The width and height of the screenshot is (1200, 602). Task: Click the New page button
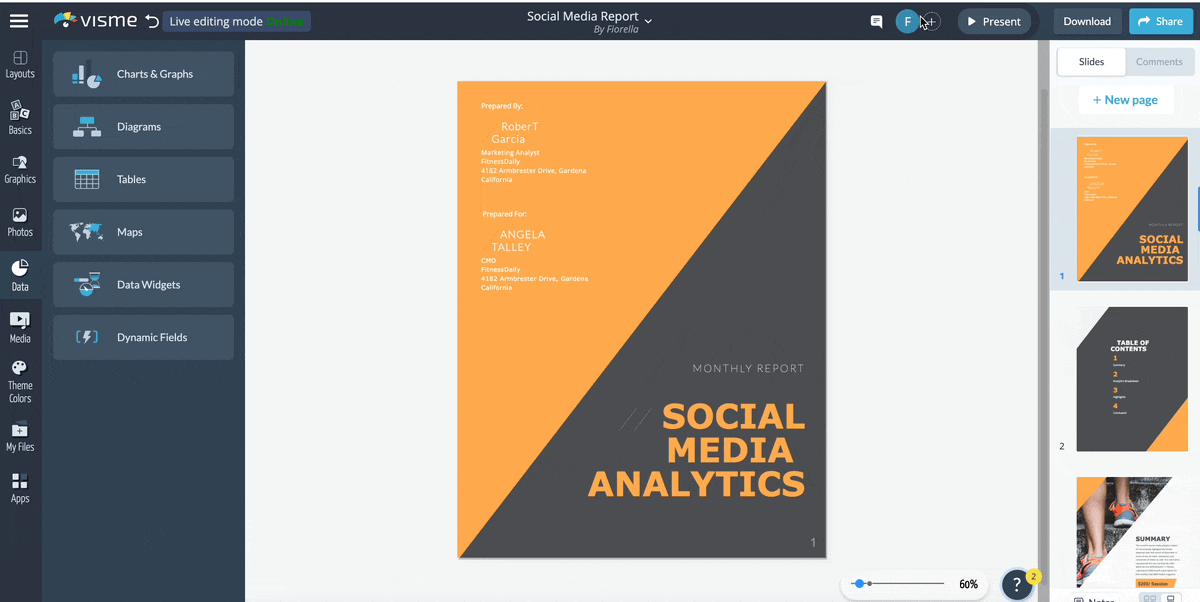[1125, 100]
